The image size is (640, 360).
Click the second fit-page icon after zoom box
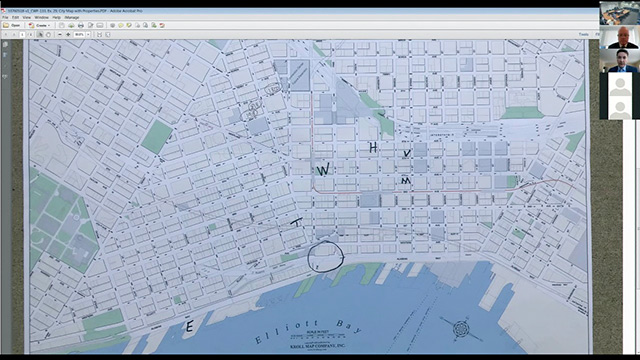point(108,35)
